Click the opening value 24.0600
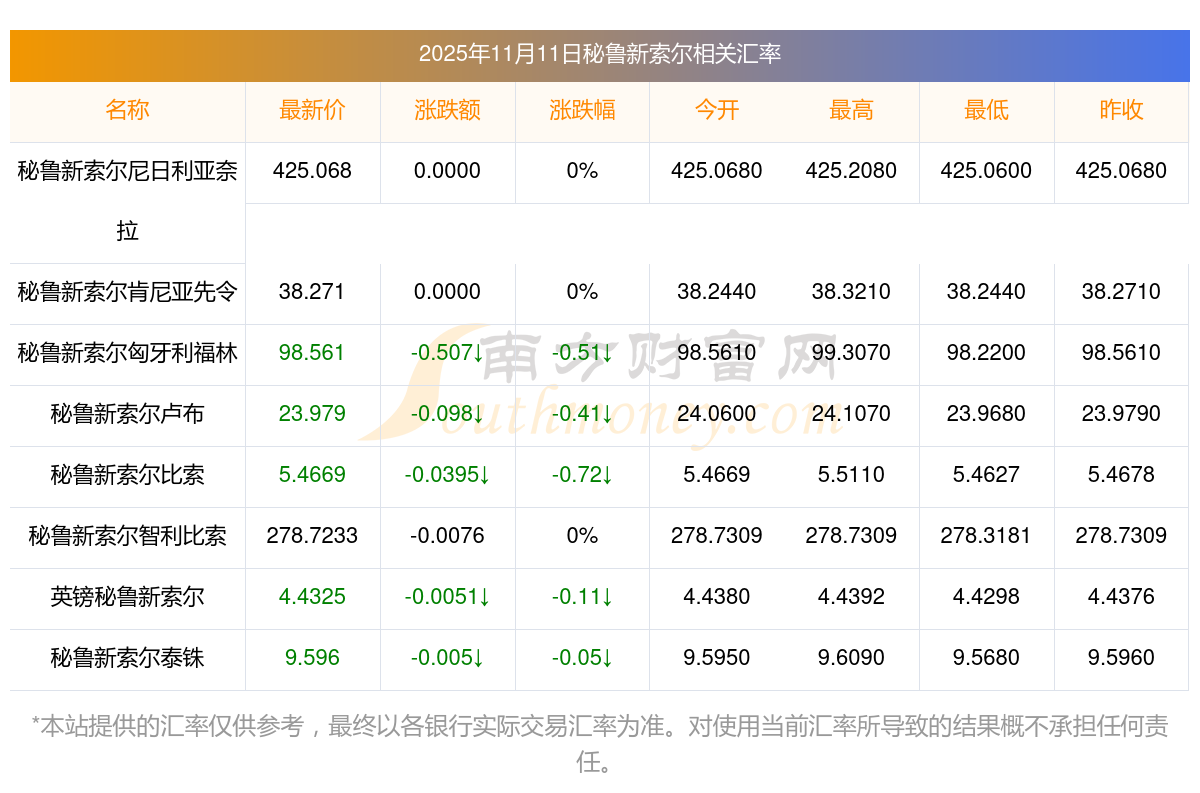 [x=717, y=414]
